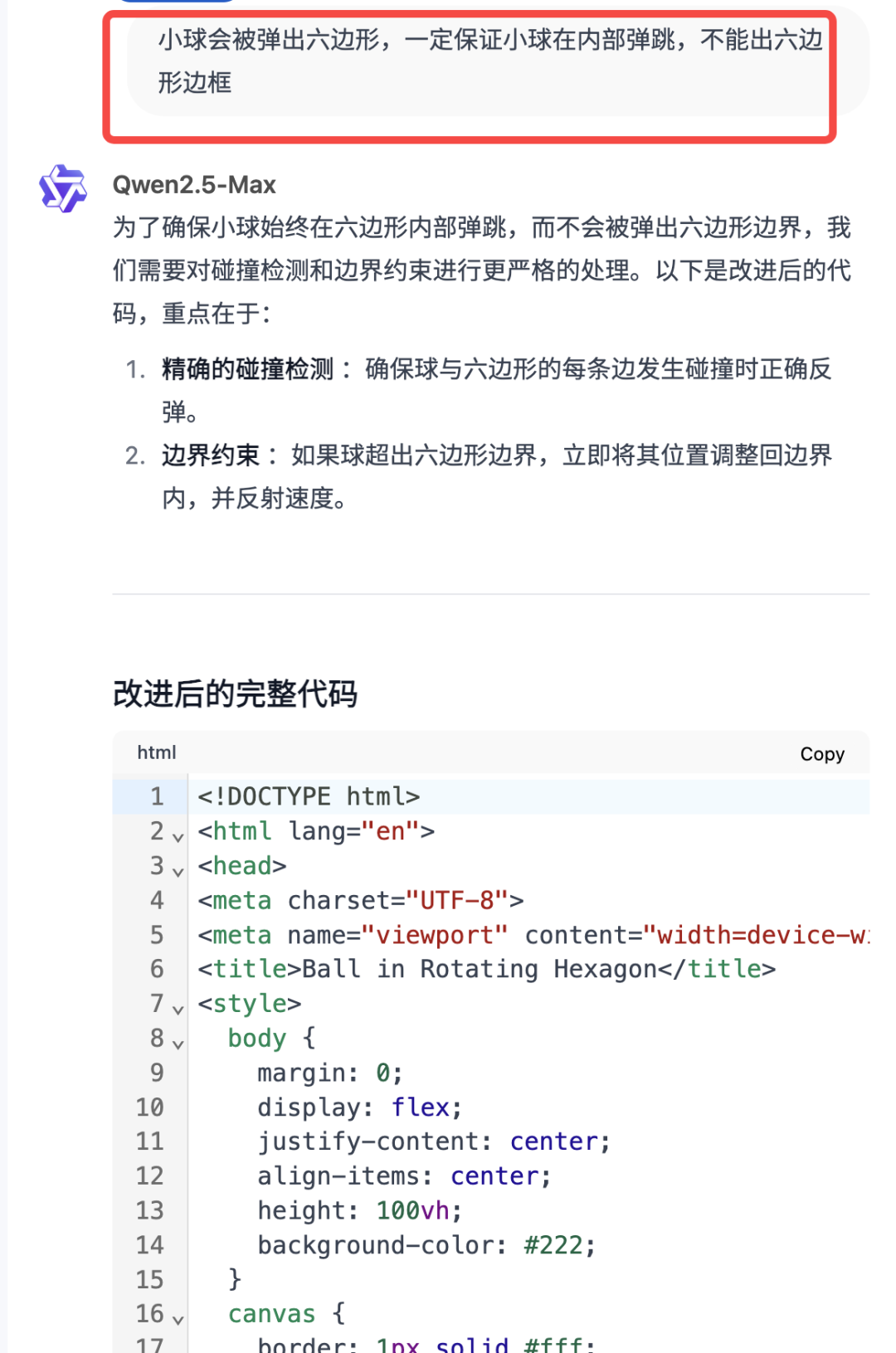Collapse the canvas rule fold arrow on line 16
The width and height of the screenshot is (896, 1353).
click(178, 1319)
